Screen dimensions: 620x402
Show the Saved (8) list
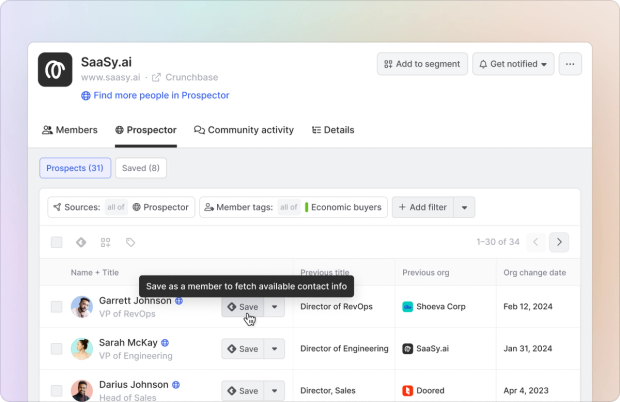point(141,168)
